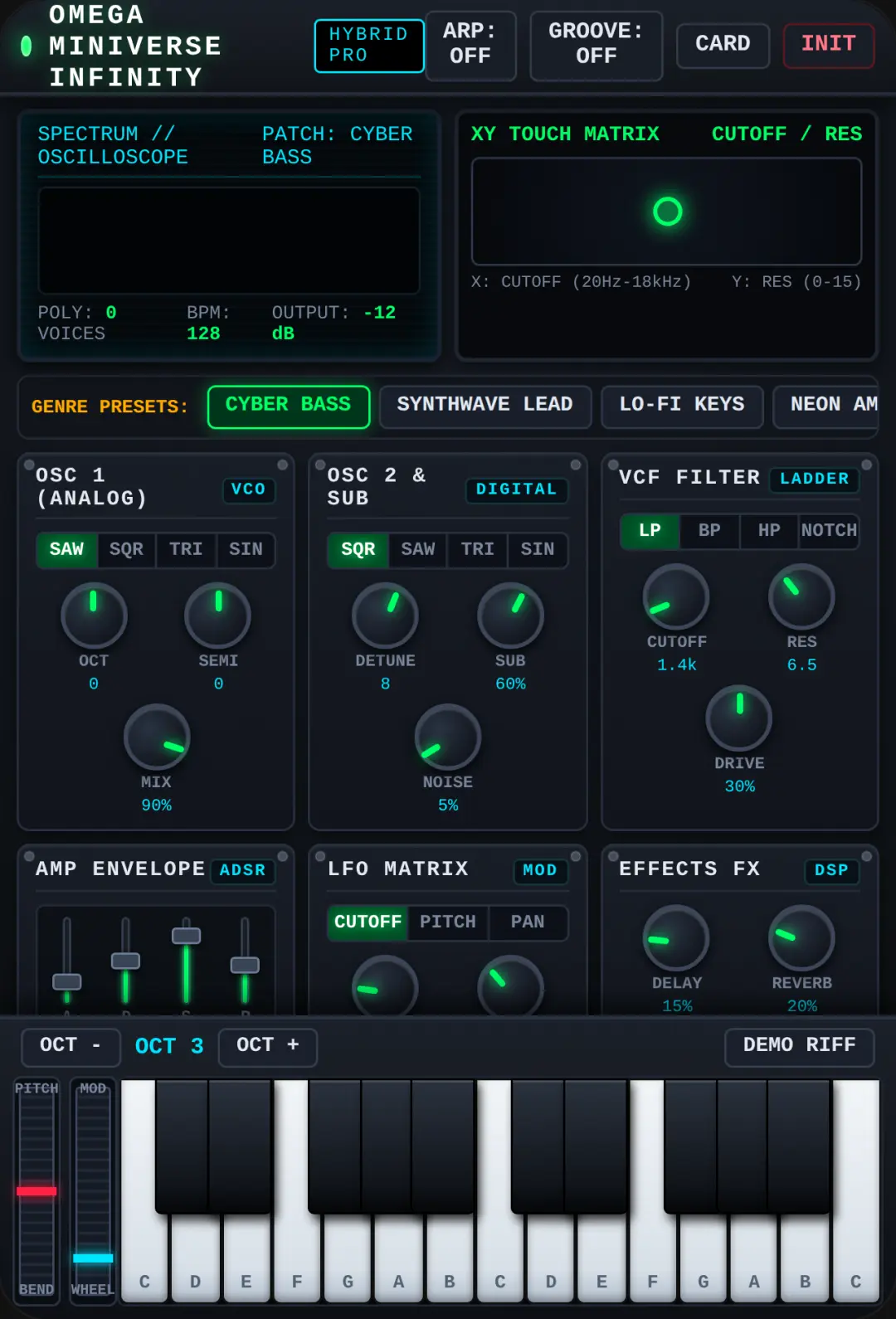
Task: Click the NOISE knob
Action: point(448,737)
